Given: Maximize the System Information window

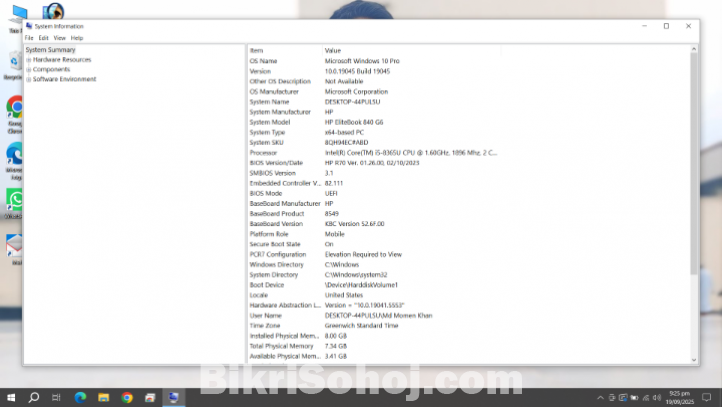Looking at the screenshot, I should [666, 26].
